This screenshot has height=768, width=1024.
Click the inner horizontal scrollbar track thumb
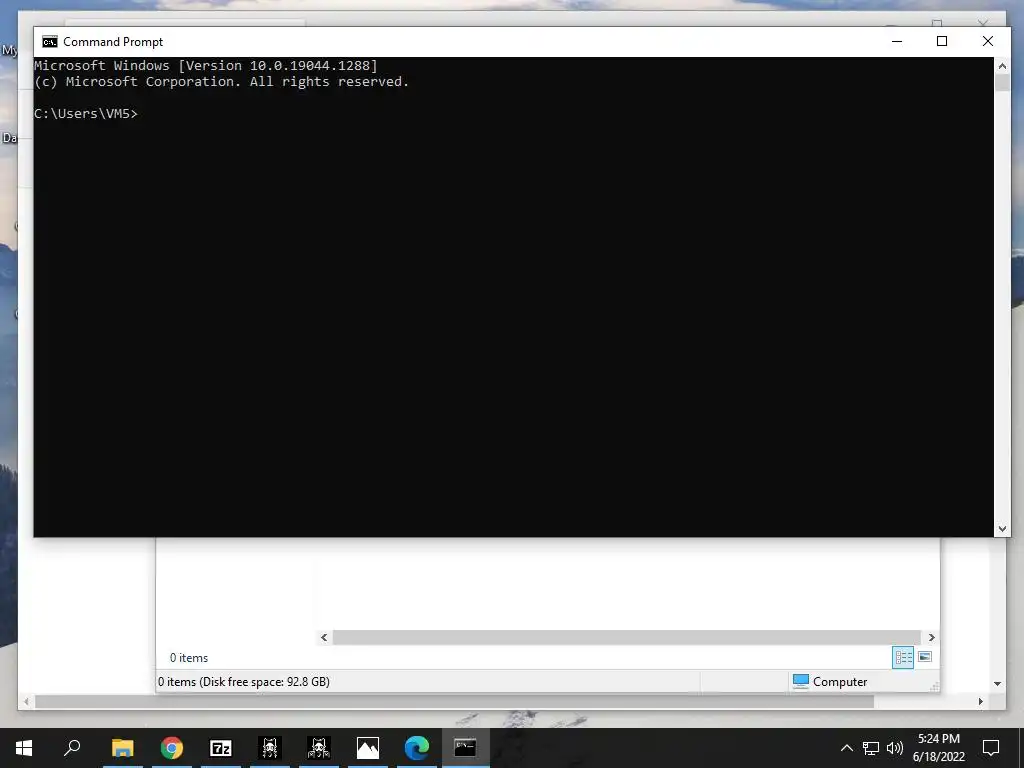click(626, 637)
